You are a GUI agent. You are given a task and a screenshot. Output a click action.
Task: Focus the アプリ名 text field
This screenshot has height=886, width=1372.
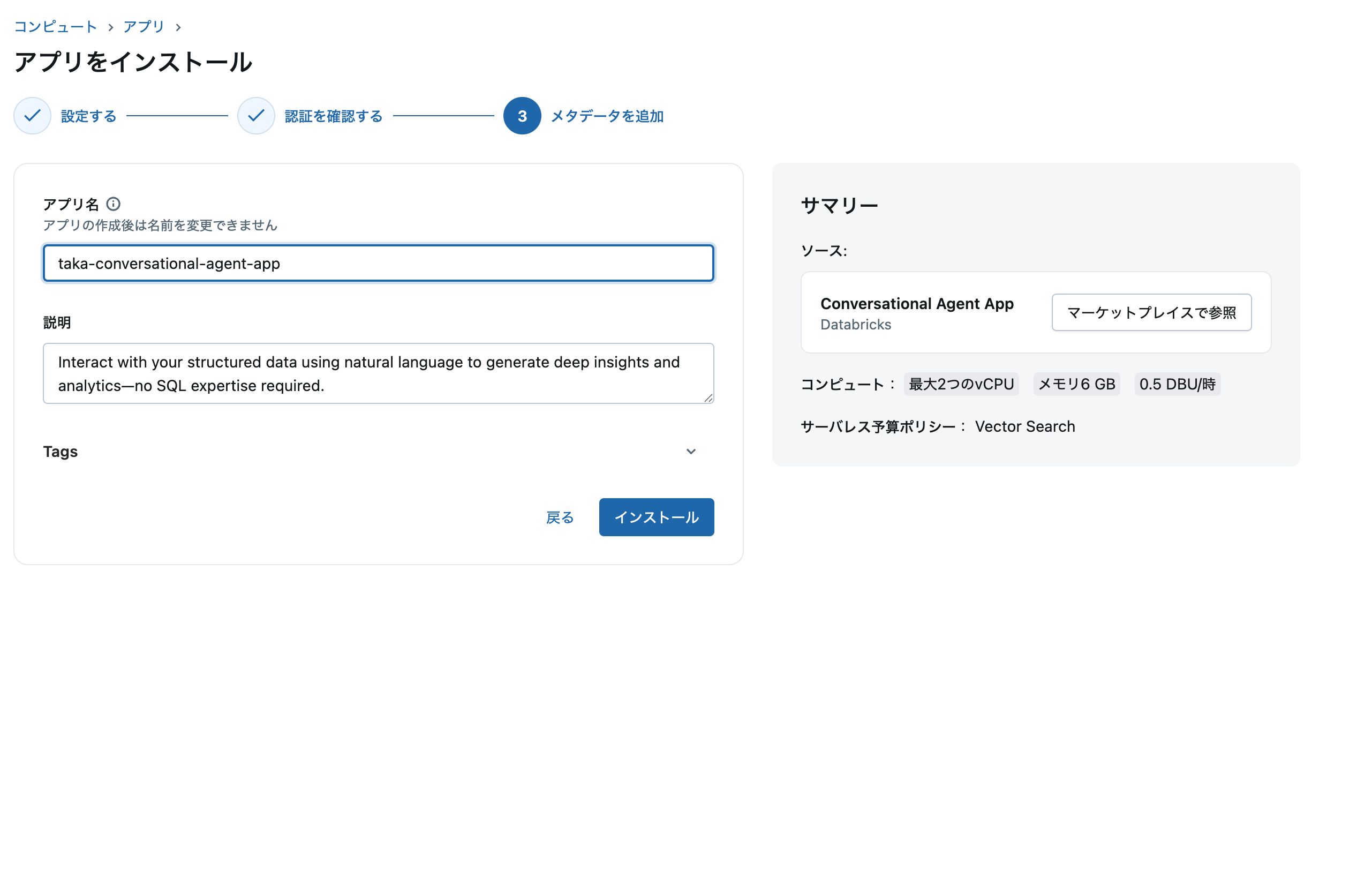[379, 264]
